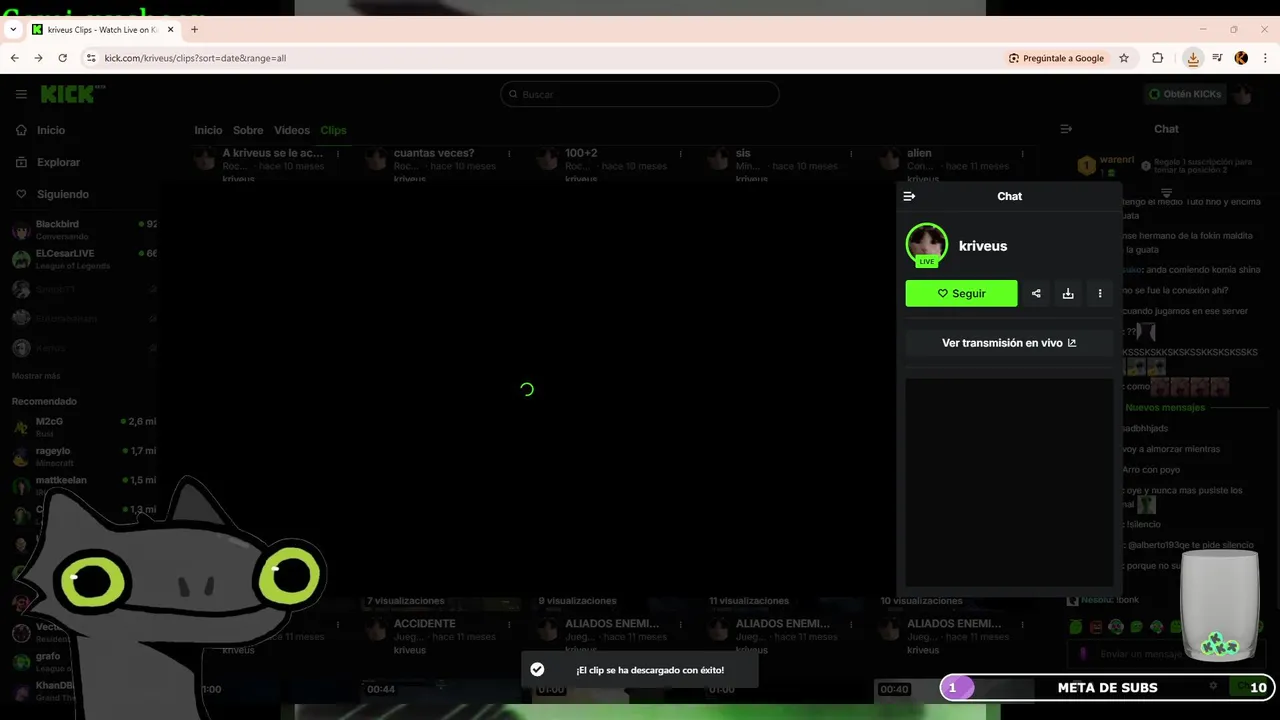Click the address bar URL

click(x=195, y=58)
